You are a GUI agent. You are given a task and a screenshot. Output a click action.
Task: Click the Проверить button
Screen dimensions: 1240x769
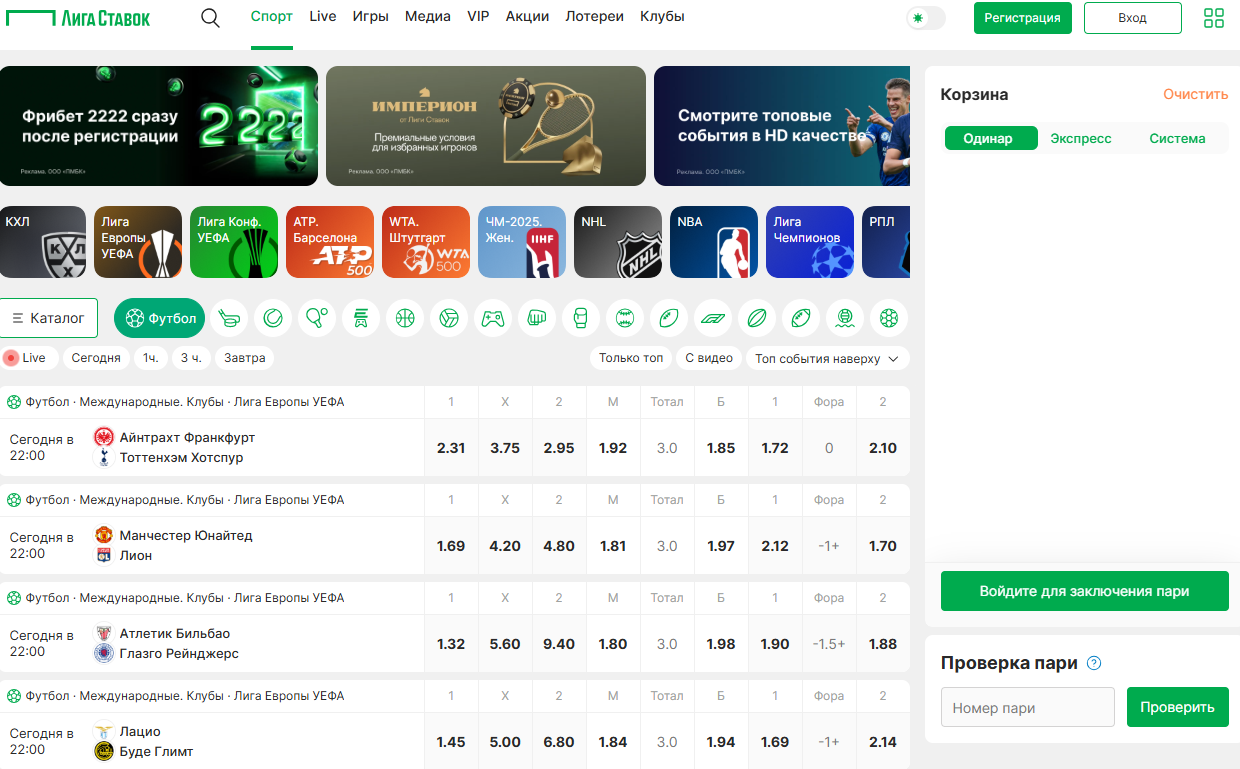(1178, 707)
